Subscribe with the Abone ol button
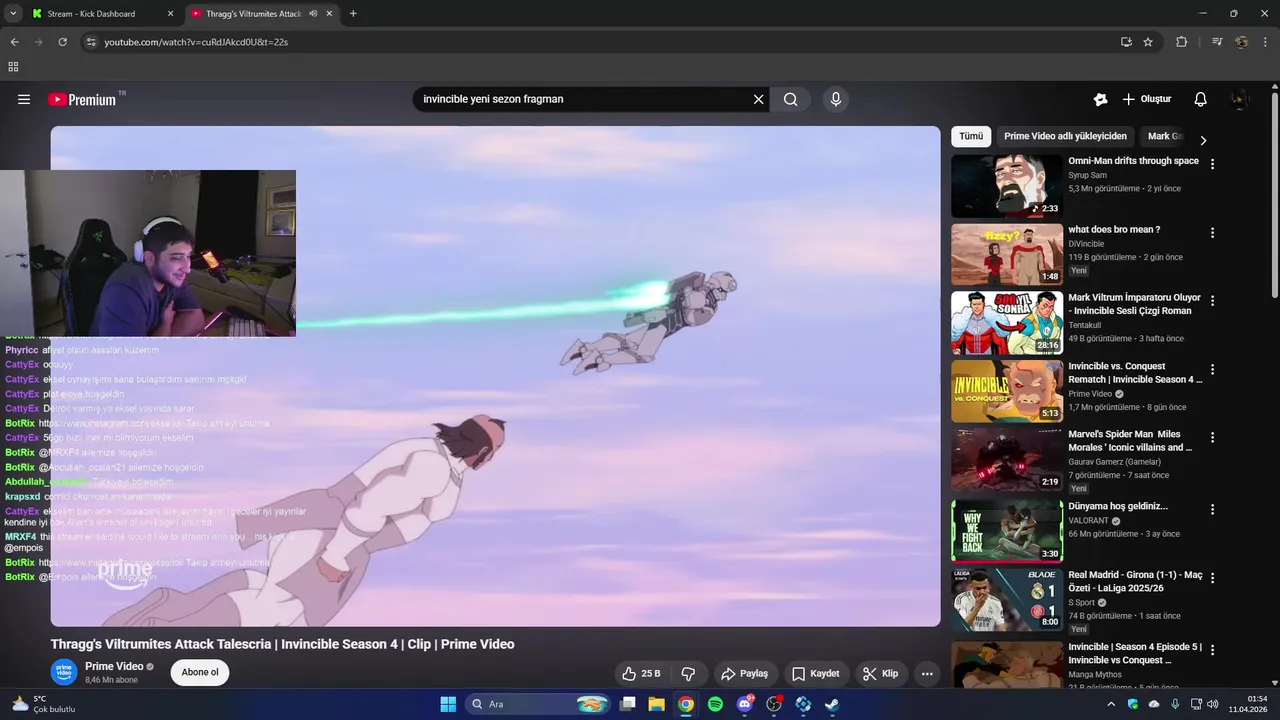The width and height of the screenshot is (1280, 720). 200,672
